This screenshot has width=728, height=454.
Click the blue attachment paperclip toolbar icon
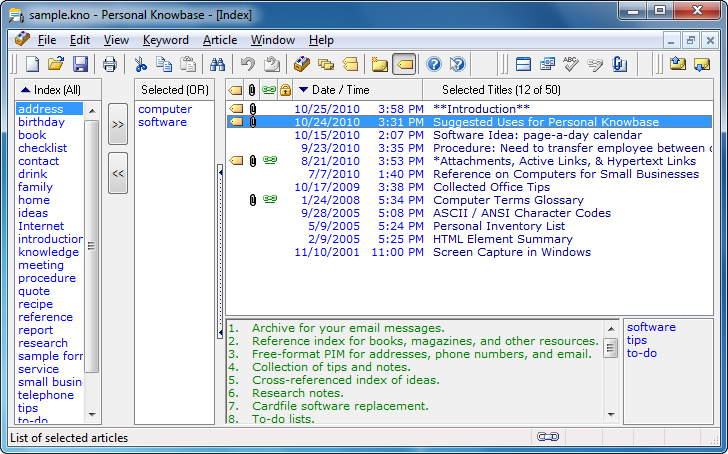[x=619, y=64]
